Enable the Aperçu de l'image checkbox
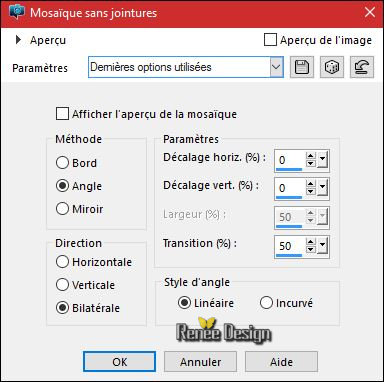 pos(270,40)
